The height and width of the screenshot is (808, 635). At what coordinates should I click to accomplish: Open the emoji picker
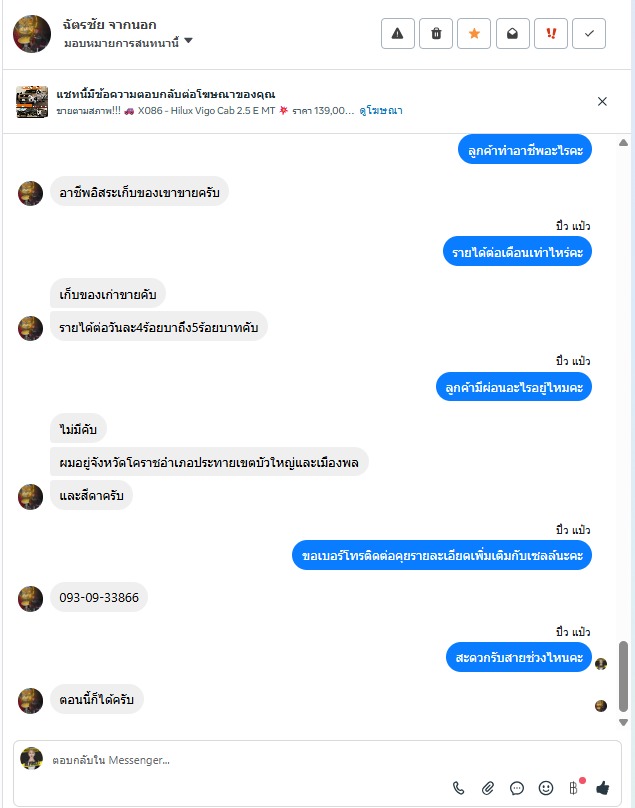click(x=545, y=788)
